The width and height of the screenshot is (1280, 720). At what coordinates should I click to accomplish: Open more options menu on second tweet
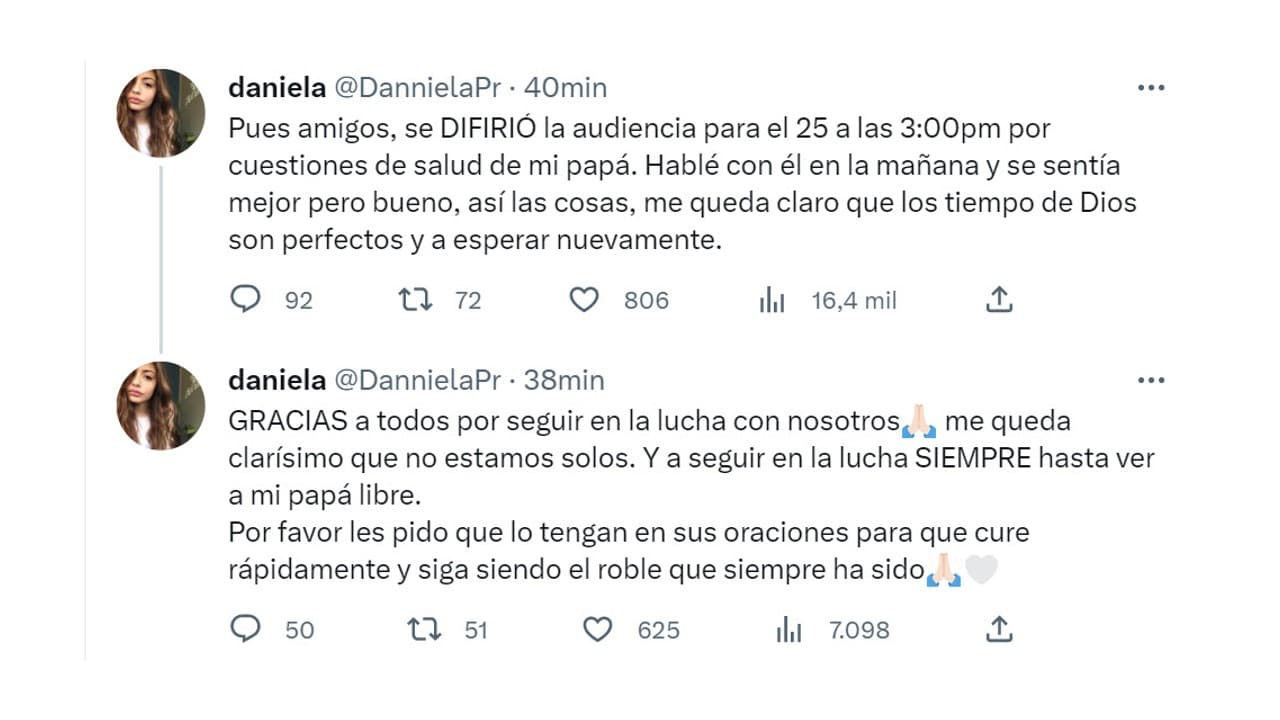click(x=1151, y=381)
